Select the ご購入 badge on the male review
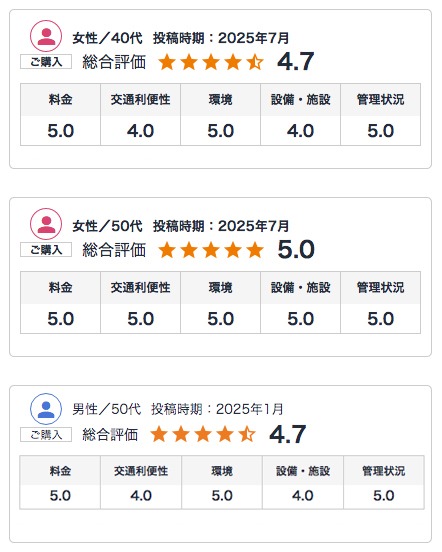This screenshot has height=552, width=442. pyautogui.click(x=46, y=434)
